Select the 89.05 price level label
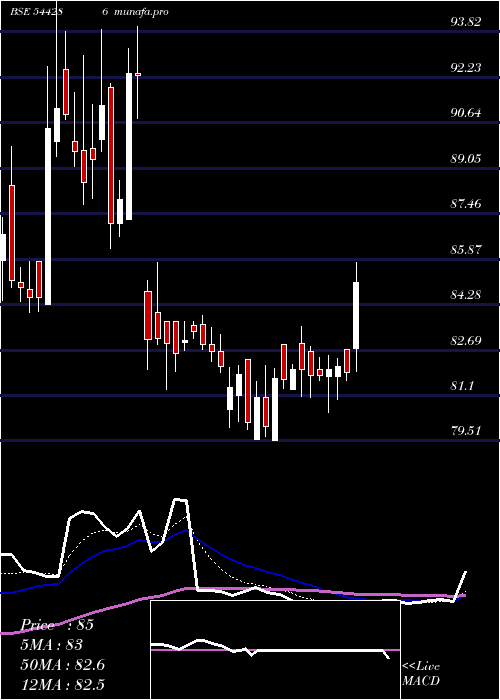The image size is (500, 700). 466,158
